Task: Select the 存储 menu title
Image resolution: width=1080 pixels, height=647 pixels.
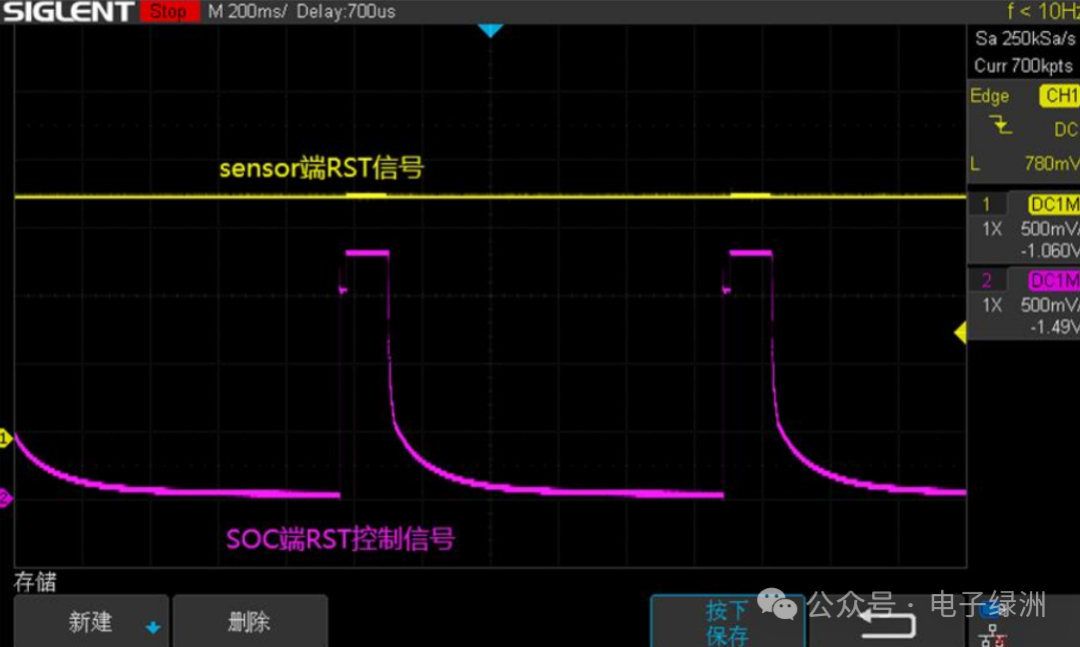Action: click(x=35, y=582)
